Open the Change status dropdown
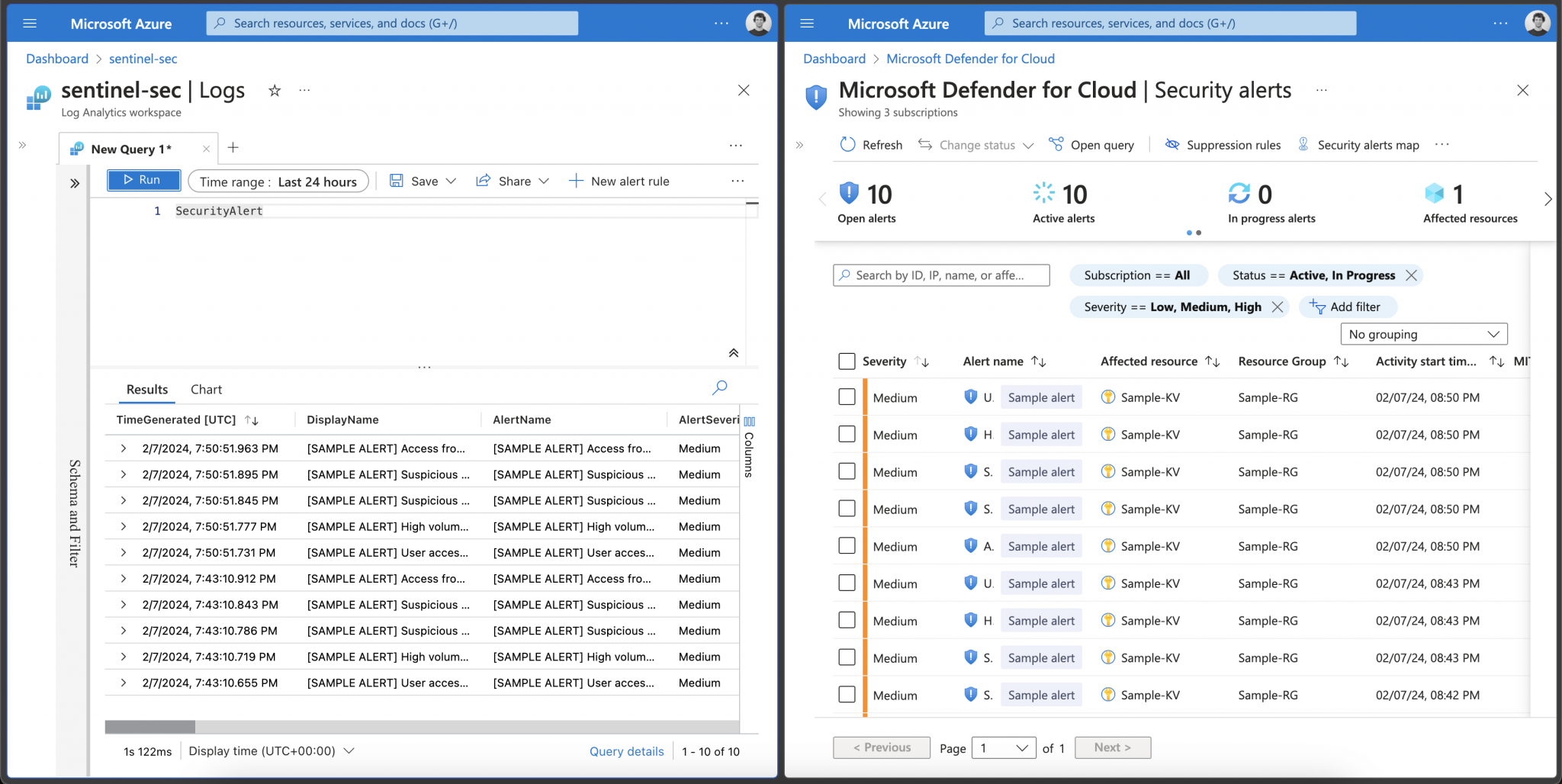Viewport: 1562px width, 784px height. [975, 144]
